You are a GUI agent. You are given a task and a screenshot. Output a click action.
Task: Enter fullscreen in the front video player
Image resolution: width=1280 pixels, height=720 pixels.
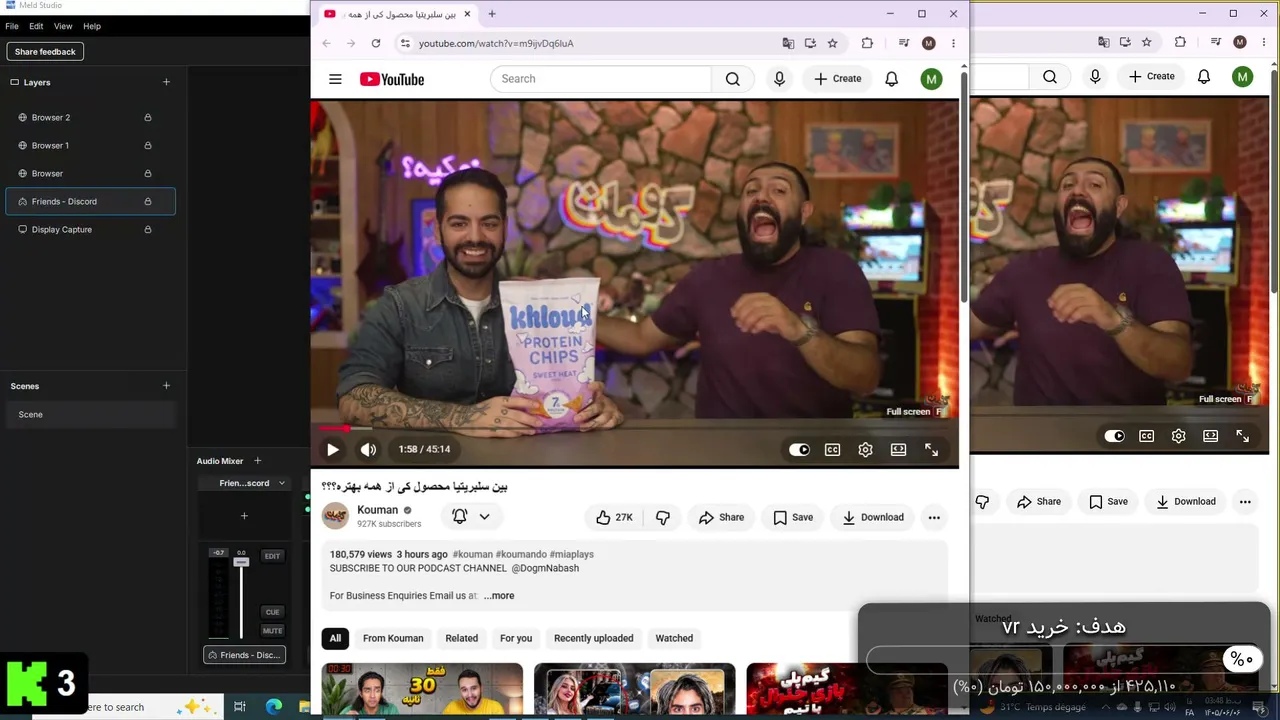931,450
